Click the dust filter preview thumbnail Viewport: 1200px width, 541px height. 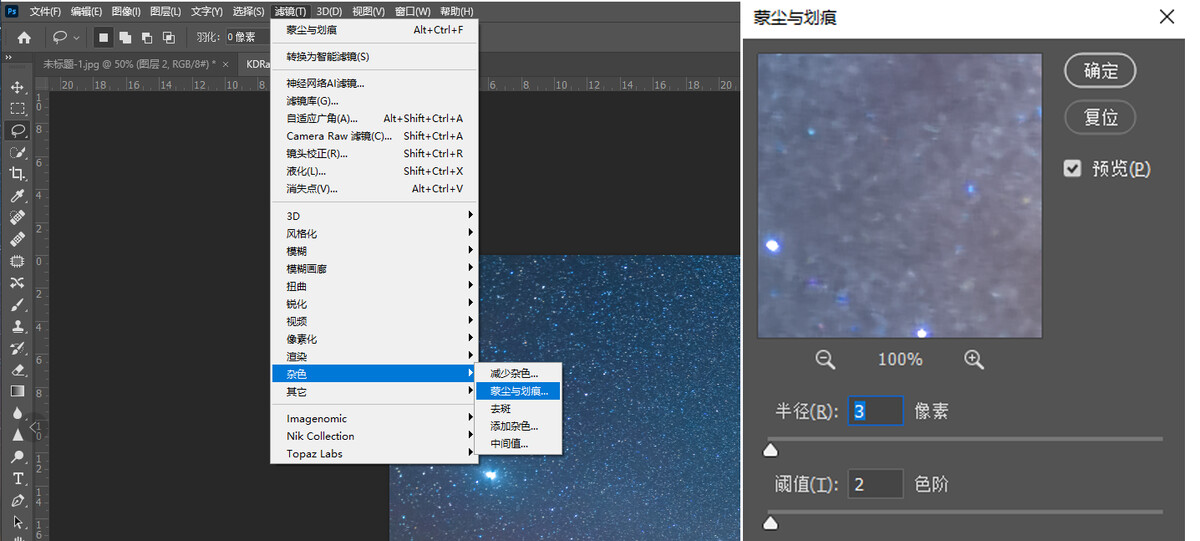[x=900, y=195]
